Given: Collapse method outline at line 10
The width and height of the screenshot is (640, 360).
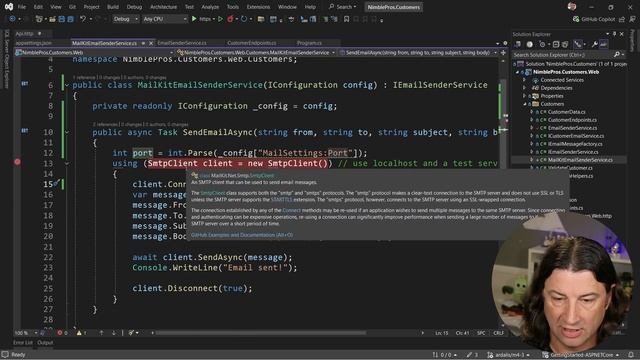Looking at the screenshot, I should 67,132.
